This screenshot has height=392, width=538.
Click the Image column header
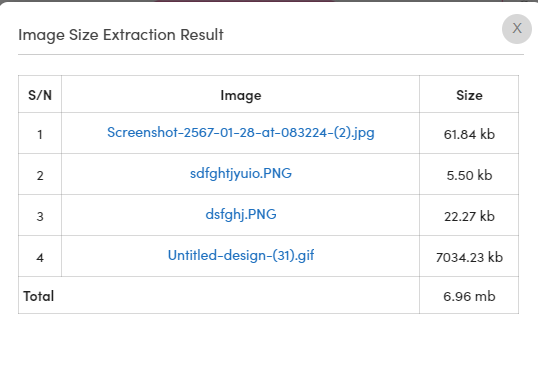tap(241, 95)
